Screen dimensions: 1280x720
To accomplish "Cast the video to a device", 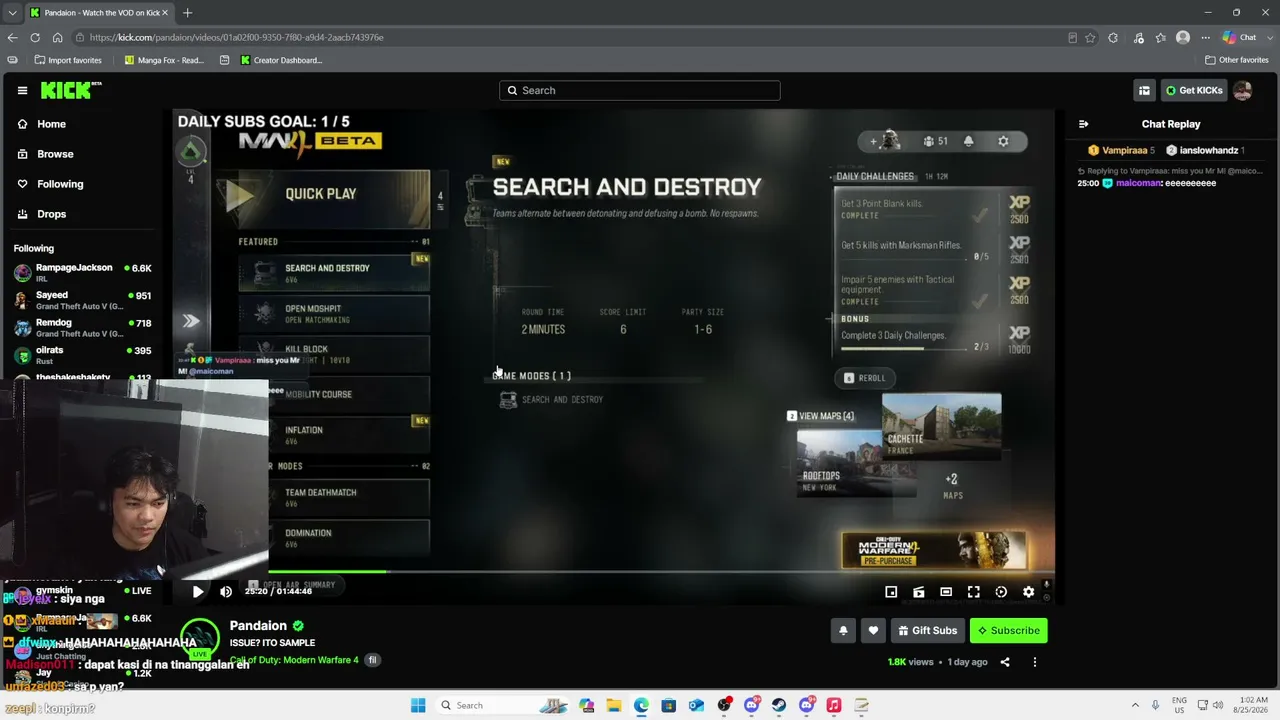I will coord(918,592).
